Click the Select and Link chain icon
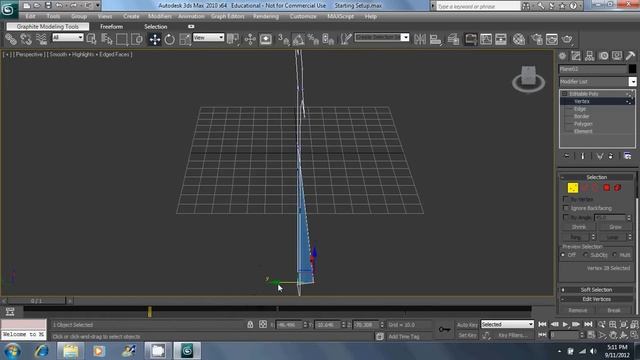This screenshot has height=360, width=640. [11, 39]
